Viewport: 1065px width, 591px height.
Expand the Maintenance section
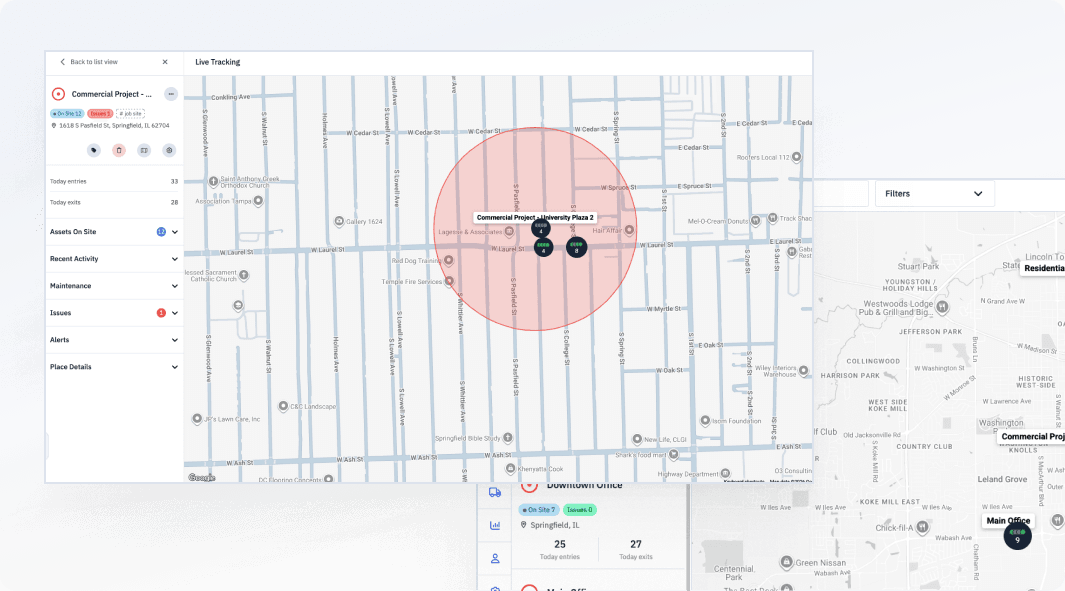point(114,286)
